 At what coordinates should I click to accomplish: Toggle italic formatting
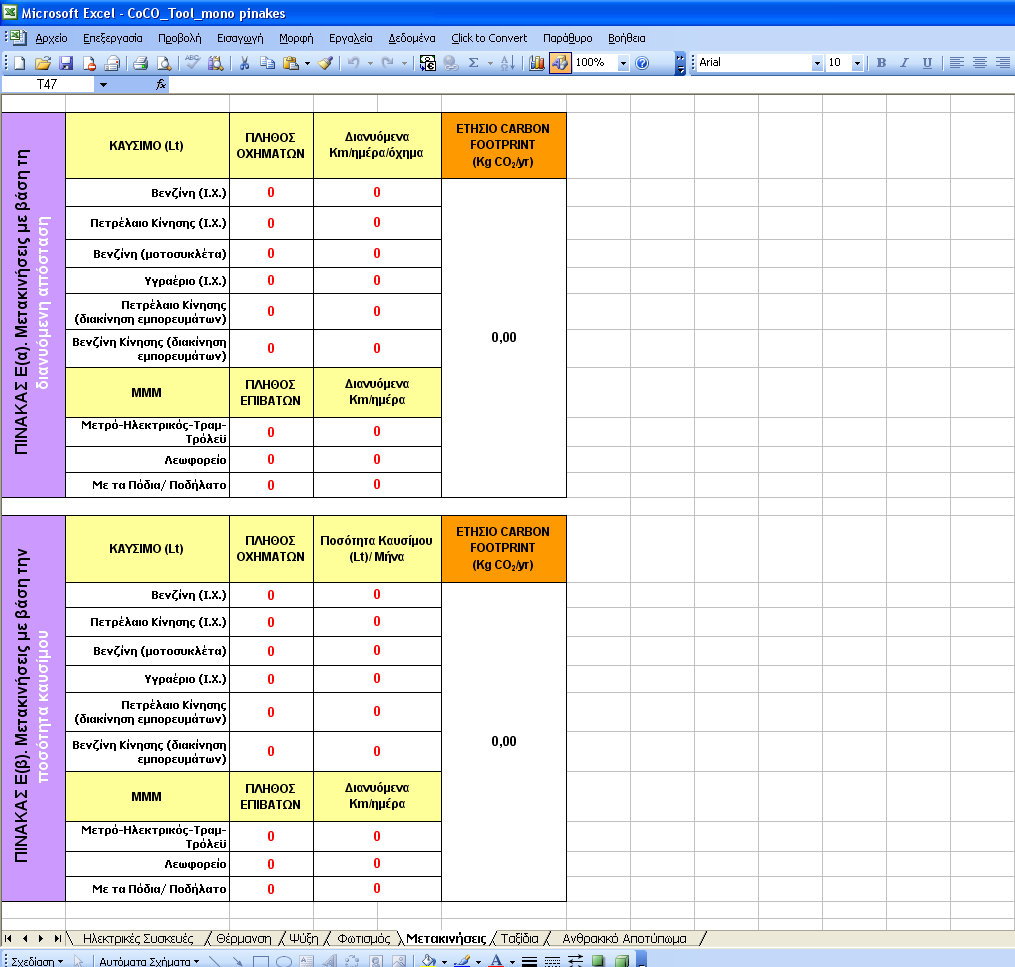pyautogui.click(x=904, y=63)
